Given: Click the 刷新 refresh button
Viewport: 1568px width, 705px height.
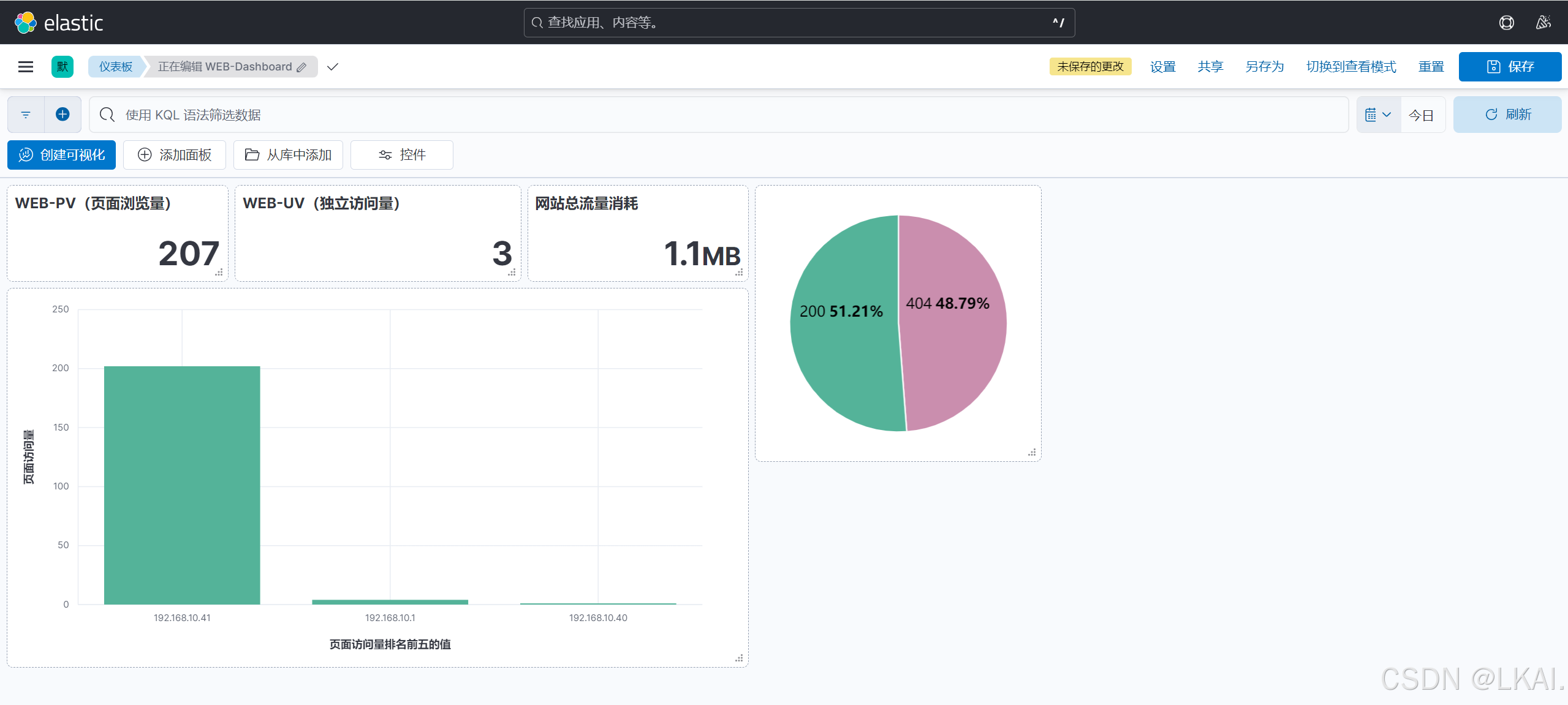Looking at the screenshot, I should pyautogui.click(x=1507, y=115).
